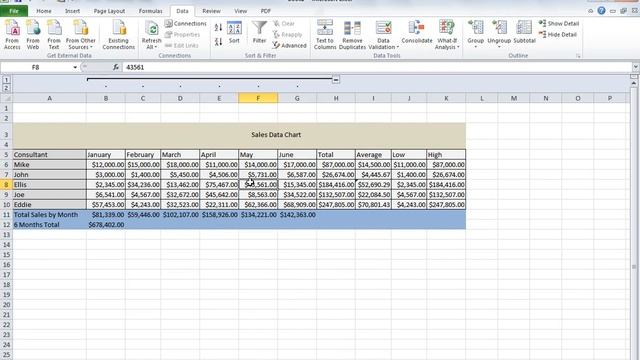Click Clear filter button
This screenshot has height=360, width=640.
click(284, 24)
